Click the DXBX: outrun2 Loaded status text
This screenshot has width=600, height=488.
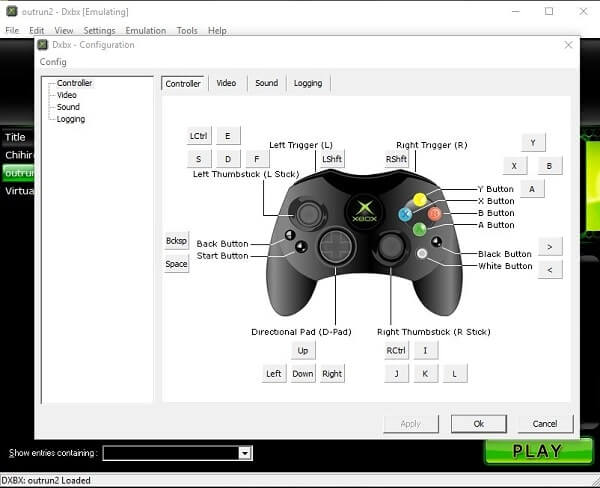tap(46, 481)
